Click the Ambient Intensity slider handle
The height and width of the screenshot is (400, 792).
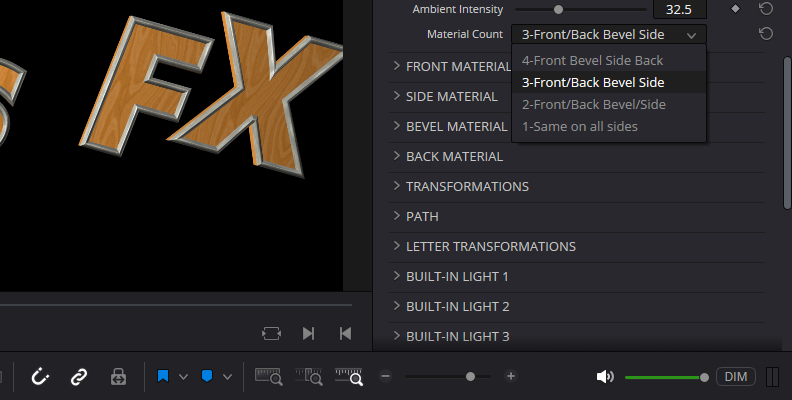[558, 9]
